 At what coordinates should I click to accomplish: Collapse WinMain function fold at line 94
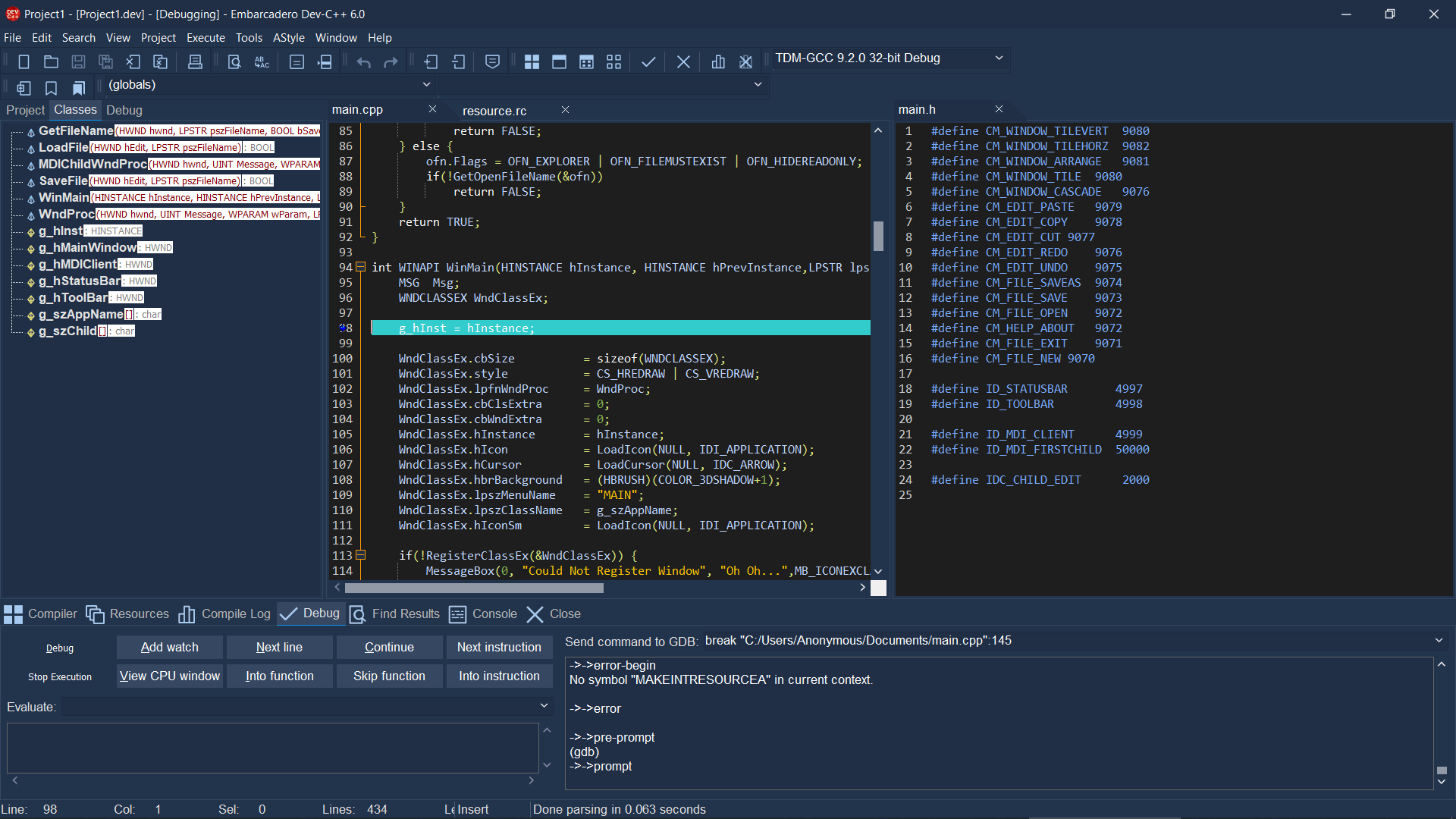pyautogui.click(x=361, y=267)
